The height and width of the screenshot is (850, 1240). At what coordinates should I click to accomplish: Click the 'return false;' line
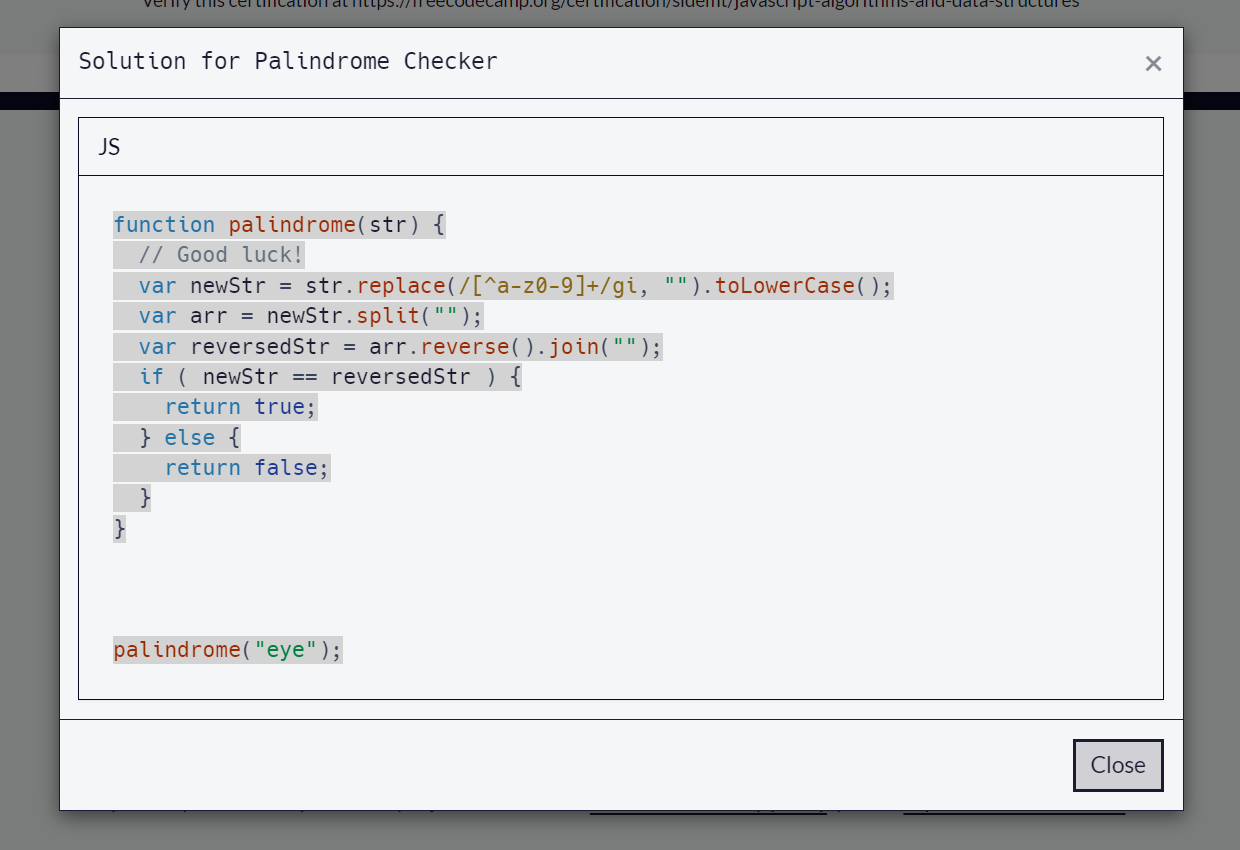coord(247,468)
